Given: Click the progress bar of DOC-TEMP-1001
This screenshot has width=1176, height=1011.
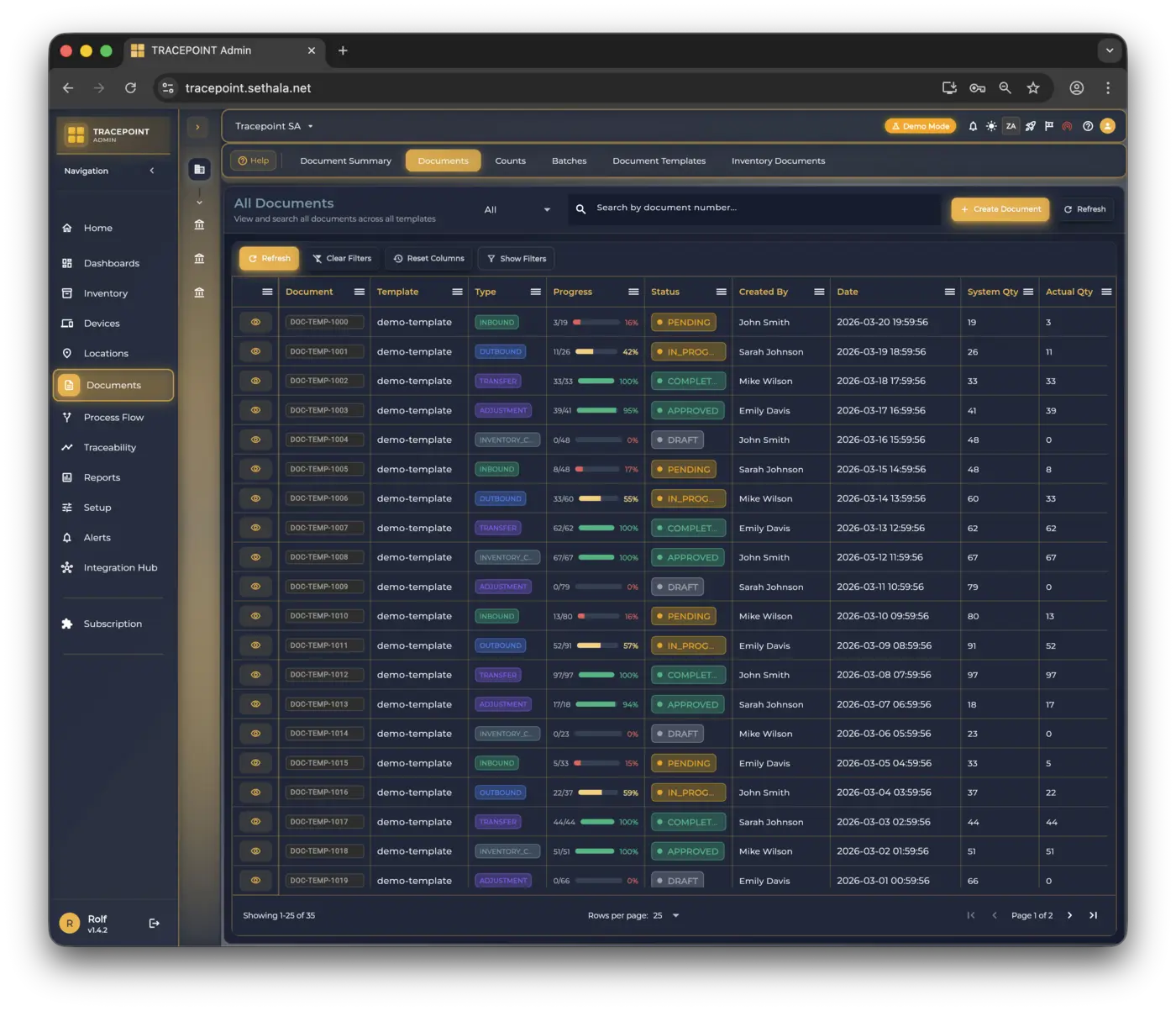Looking at the screenshot, I should [x=596, y=352].
